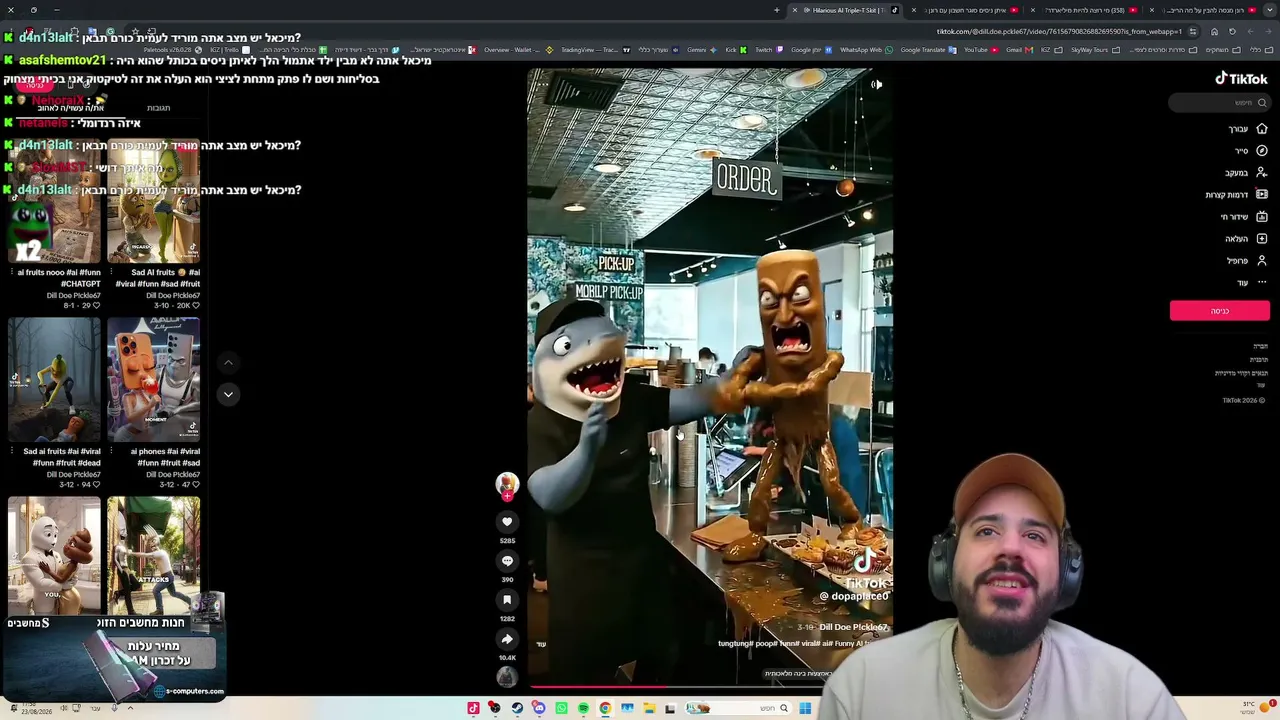Screen dimensions: 1280x720
Task: Open the Upload (העלאה) plus icon
Action: (1261, 239)
